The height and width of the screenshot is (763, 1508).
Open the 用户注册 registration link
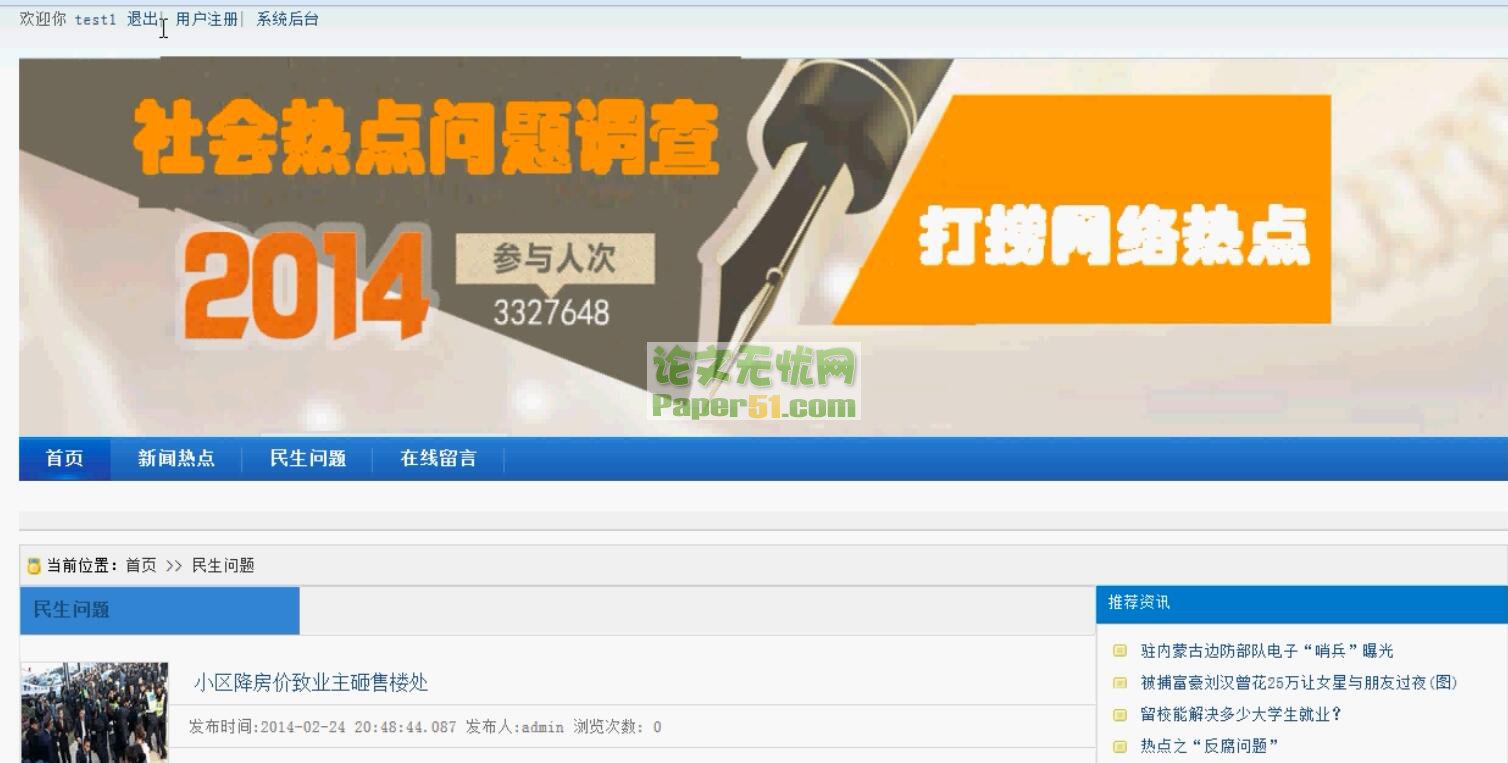click(x=207, y=19)
